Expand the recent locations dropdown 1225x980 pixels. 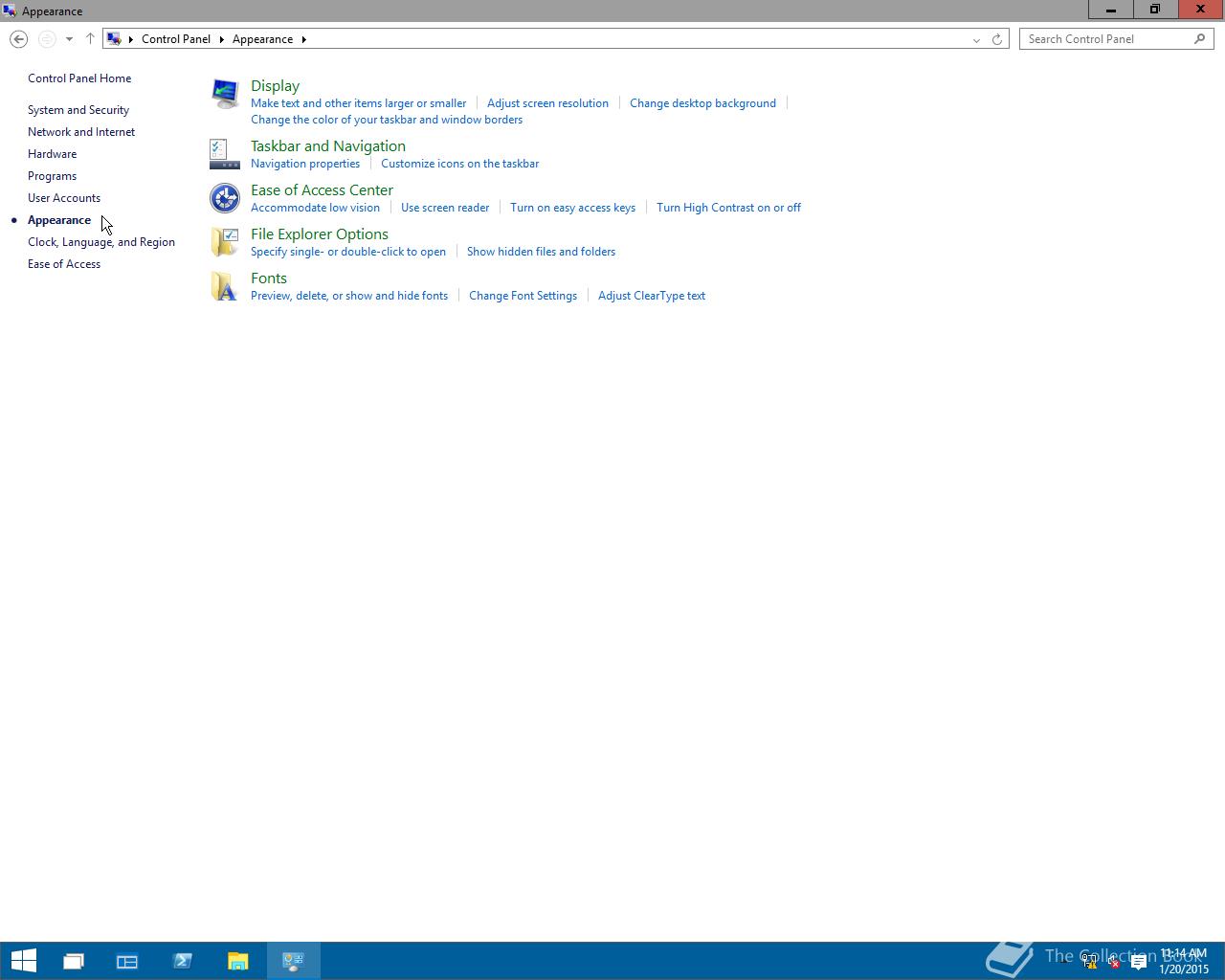pos(69,39)
